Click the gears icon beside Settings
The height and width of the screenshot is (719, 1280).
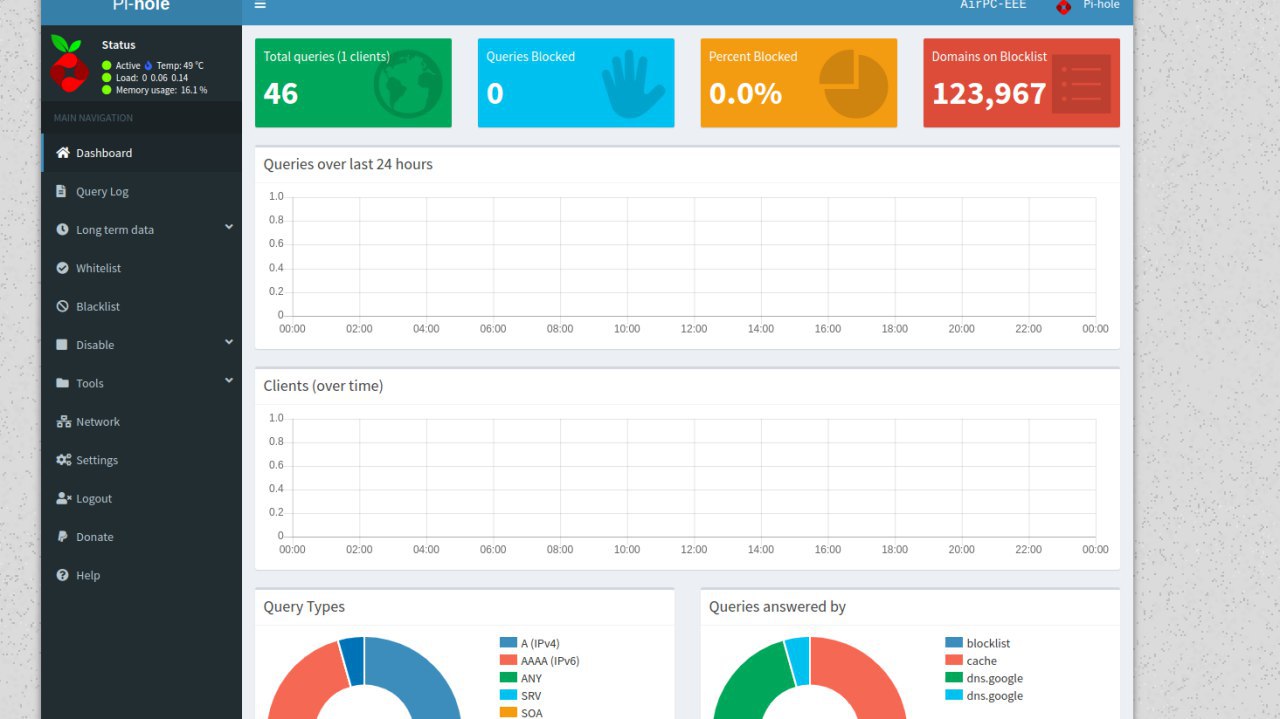(x=64, y=460)
